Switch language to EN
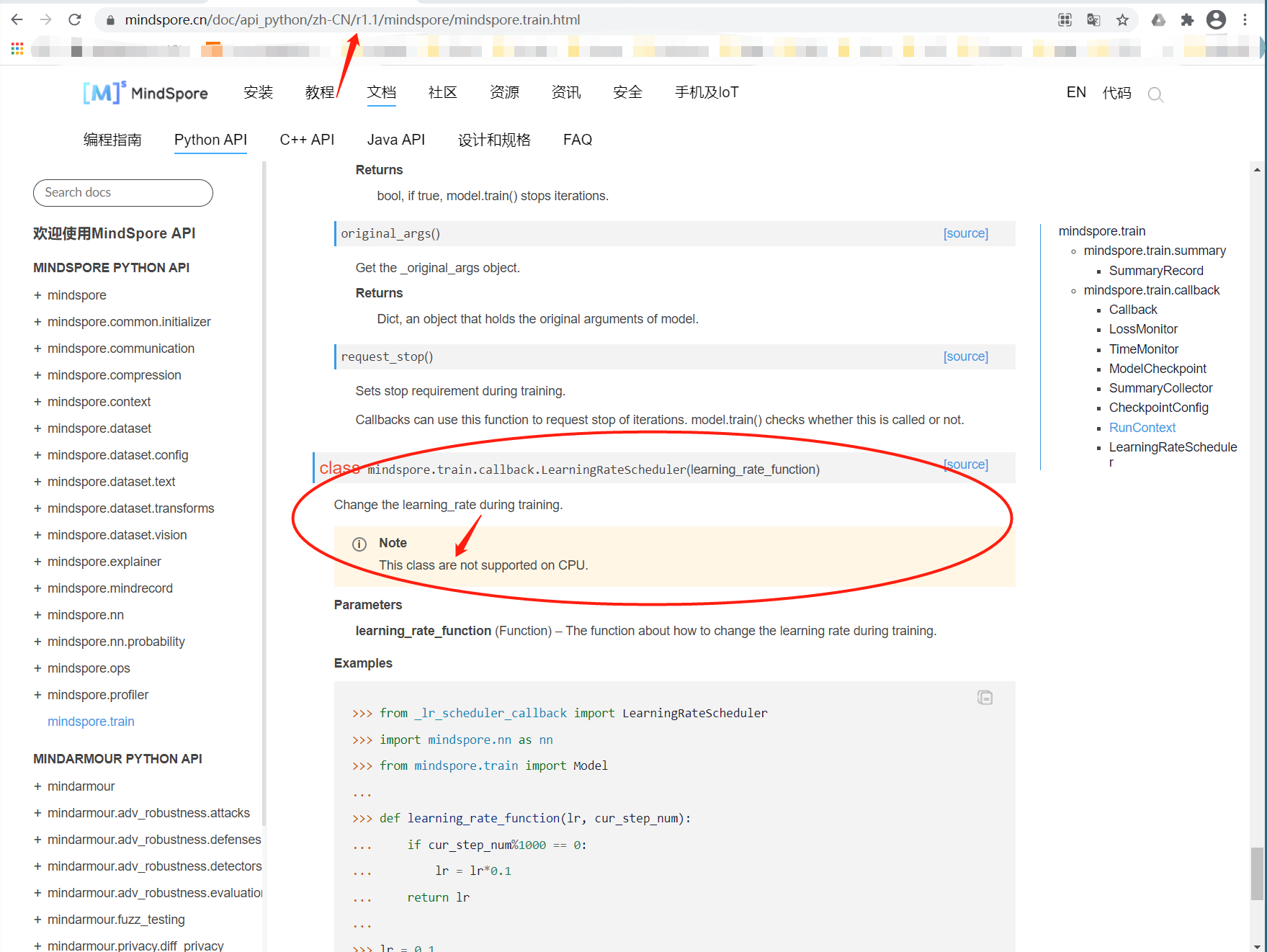 pyautogui.click(x=1076, y=92)
